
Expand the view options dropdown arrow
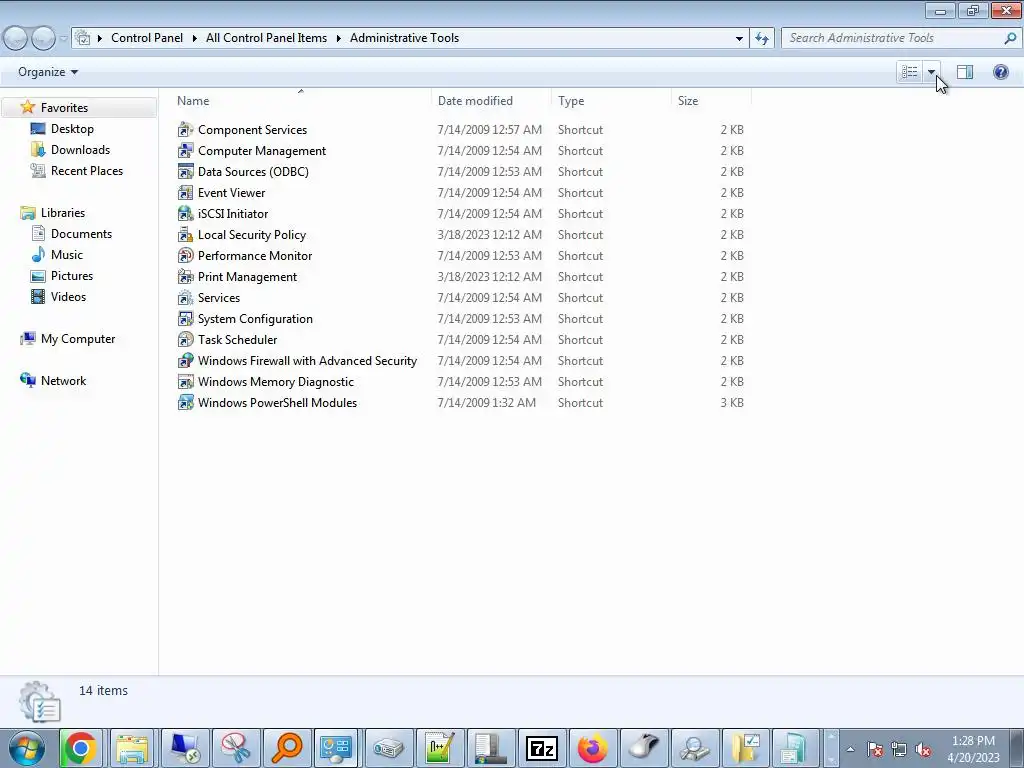coord(931,72)
